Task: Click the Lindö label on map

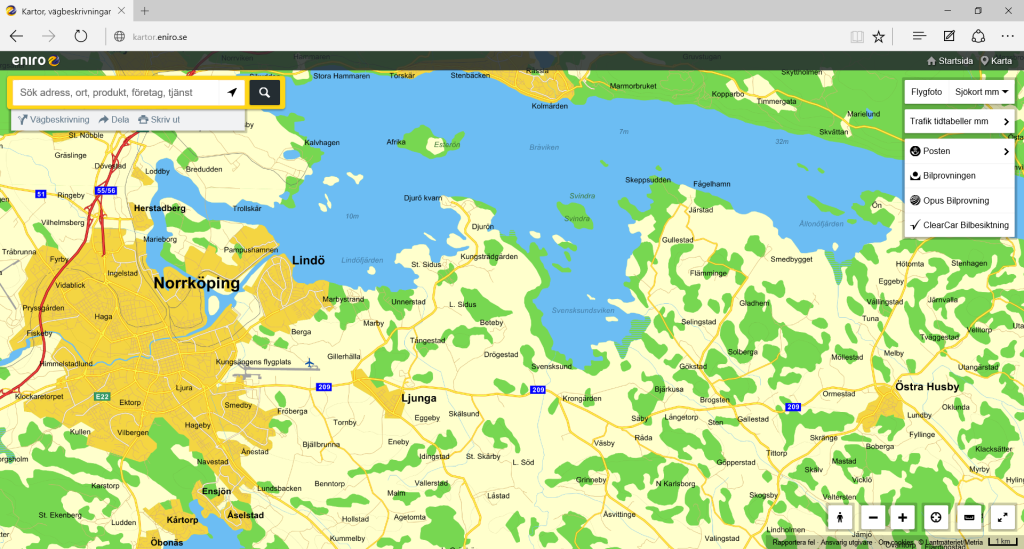Action: point(308,260)
